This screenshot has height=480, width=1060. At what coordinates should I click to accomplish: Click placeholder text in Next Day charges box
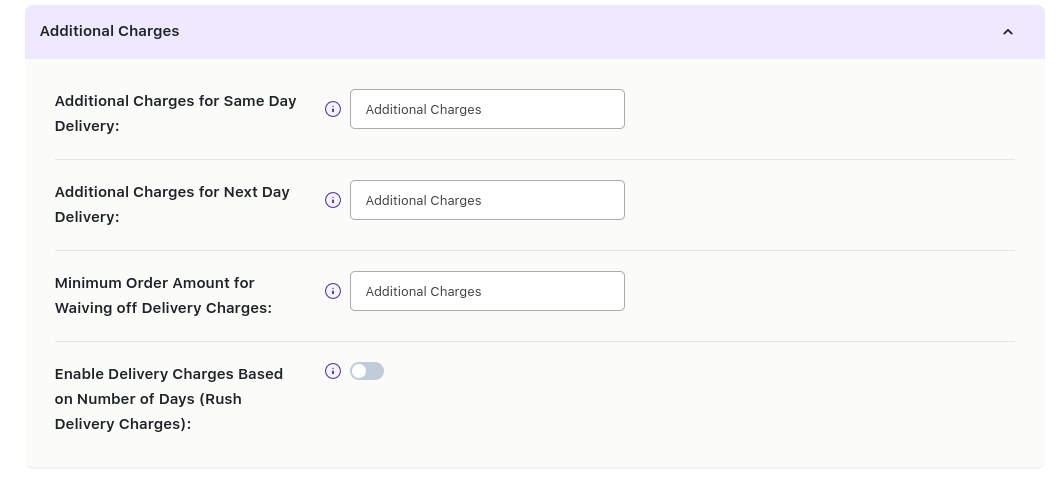[423, 200]
